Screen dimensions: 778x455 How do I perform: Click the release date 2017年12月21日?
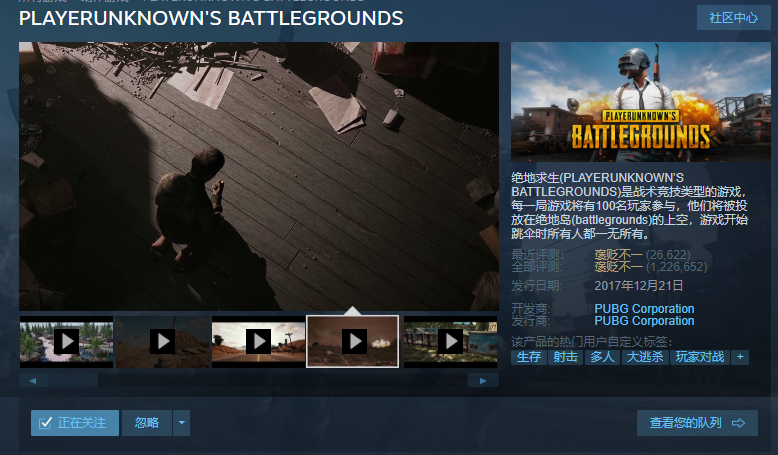click(x=639, y=286)
